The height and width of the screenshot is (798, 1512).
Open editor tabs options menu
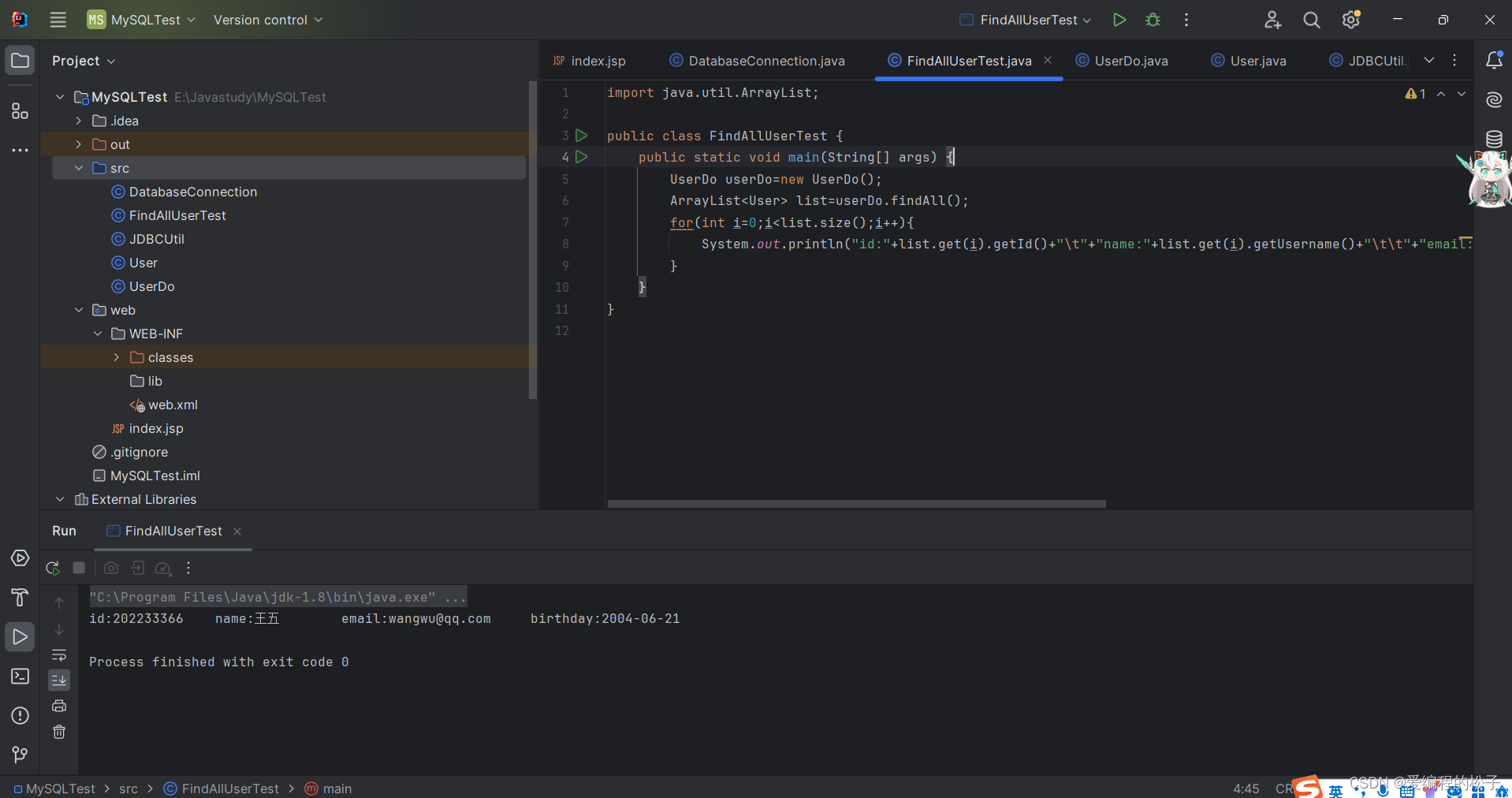click(1454, 60)
